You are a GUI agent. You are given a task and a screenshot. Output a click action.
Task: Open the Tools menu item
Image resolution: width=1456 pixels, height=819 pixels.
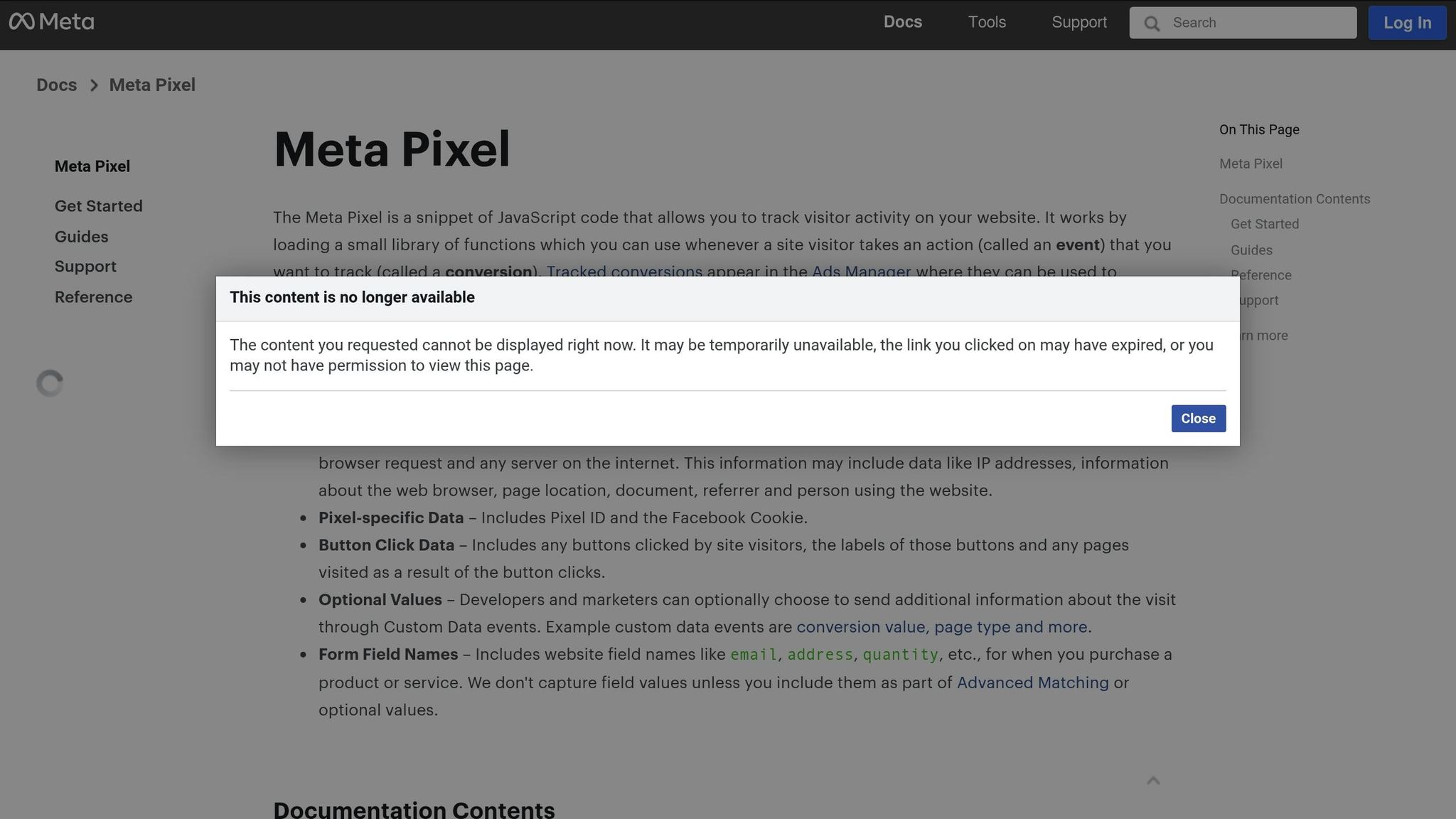tap(987, 22)
